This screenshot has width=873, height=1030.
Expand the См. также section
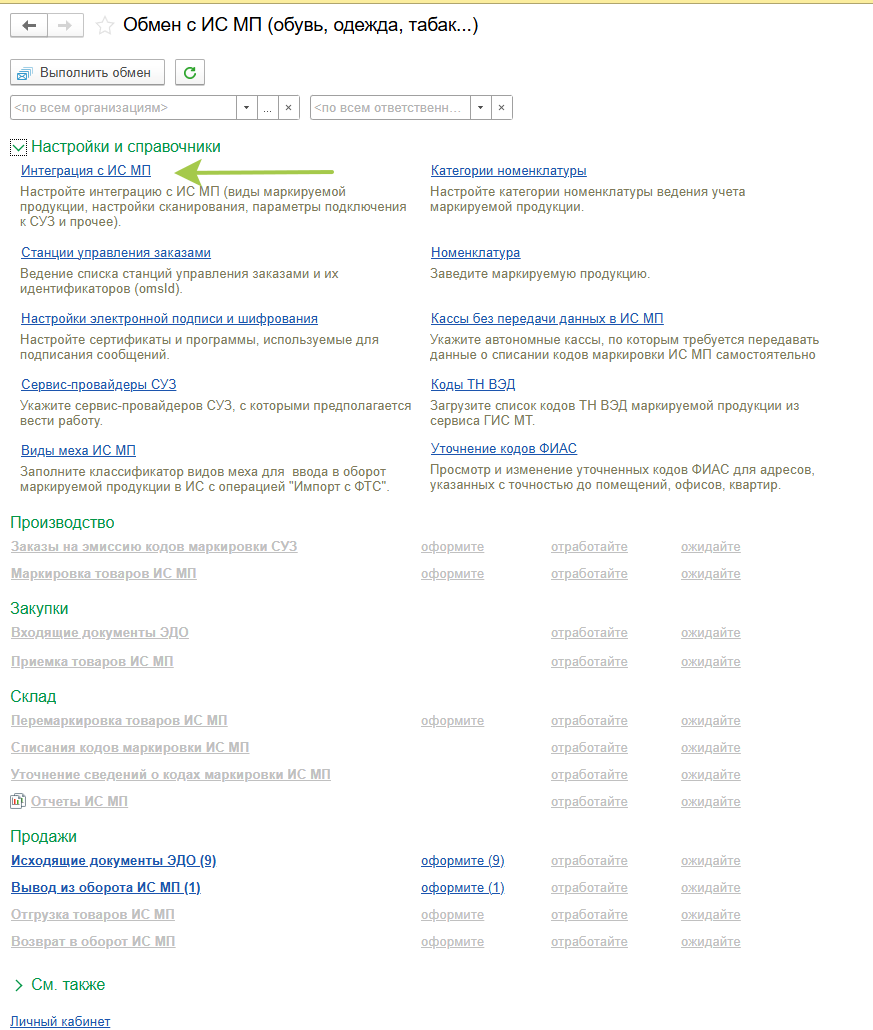point(18,985)
